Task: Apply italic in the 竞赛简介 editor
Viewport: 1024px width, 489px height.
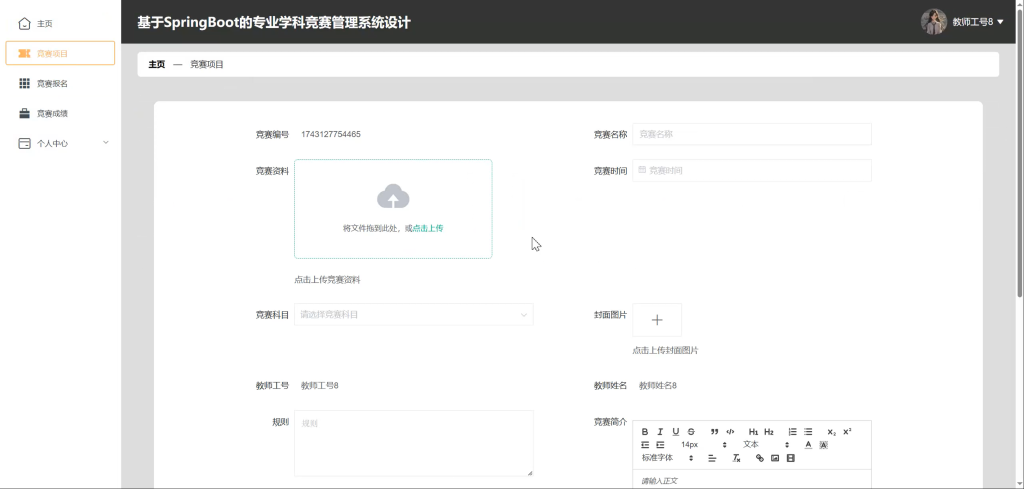Action: [660, 432]
